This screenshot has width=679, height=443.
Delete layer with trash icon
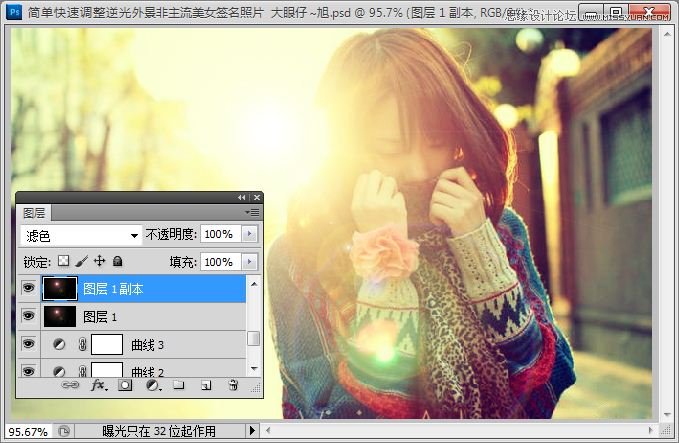(233, 385)
